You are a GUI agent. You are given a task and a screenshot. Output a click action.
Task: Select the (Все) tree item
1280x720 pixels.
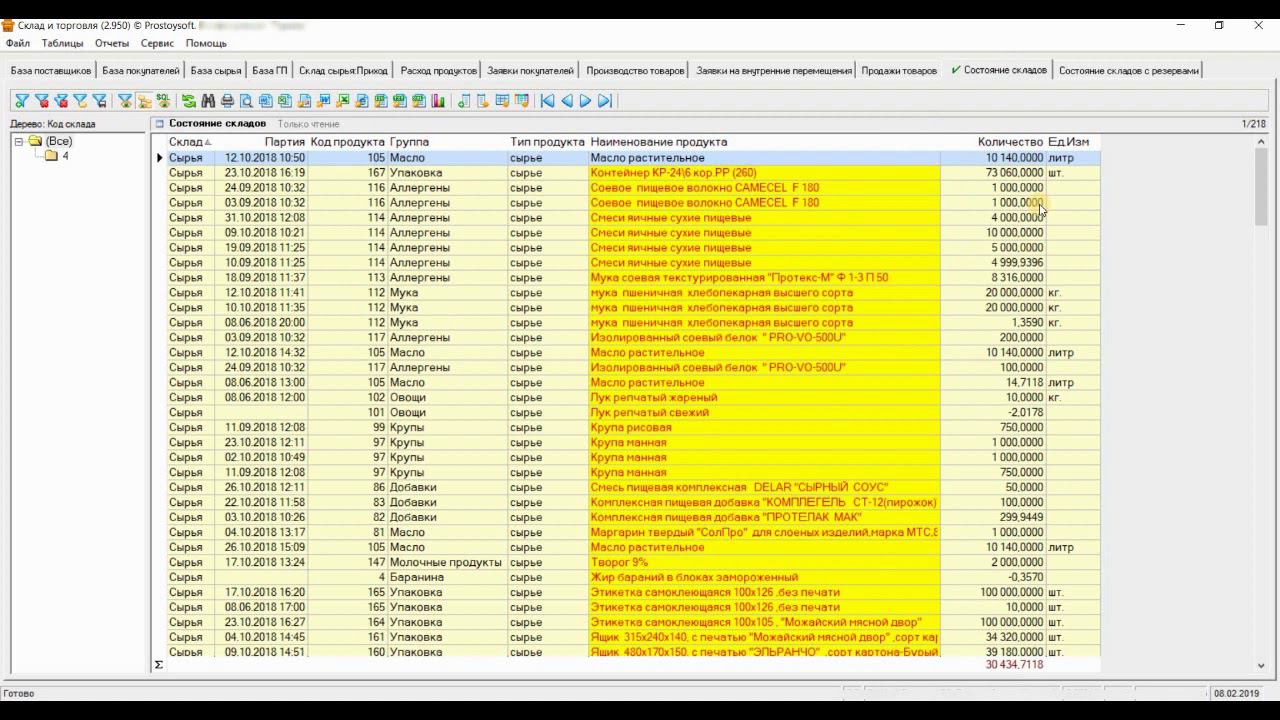59,142
